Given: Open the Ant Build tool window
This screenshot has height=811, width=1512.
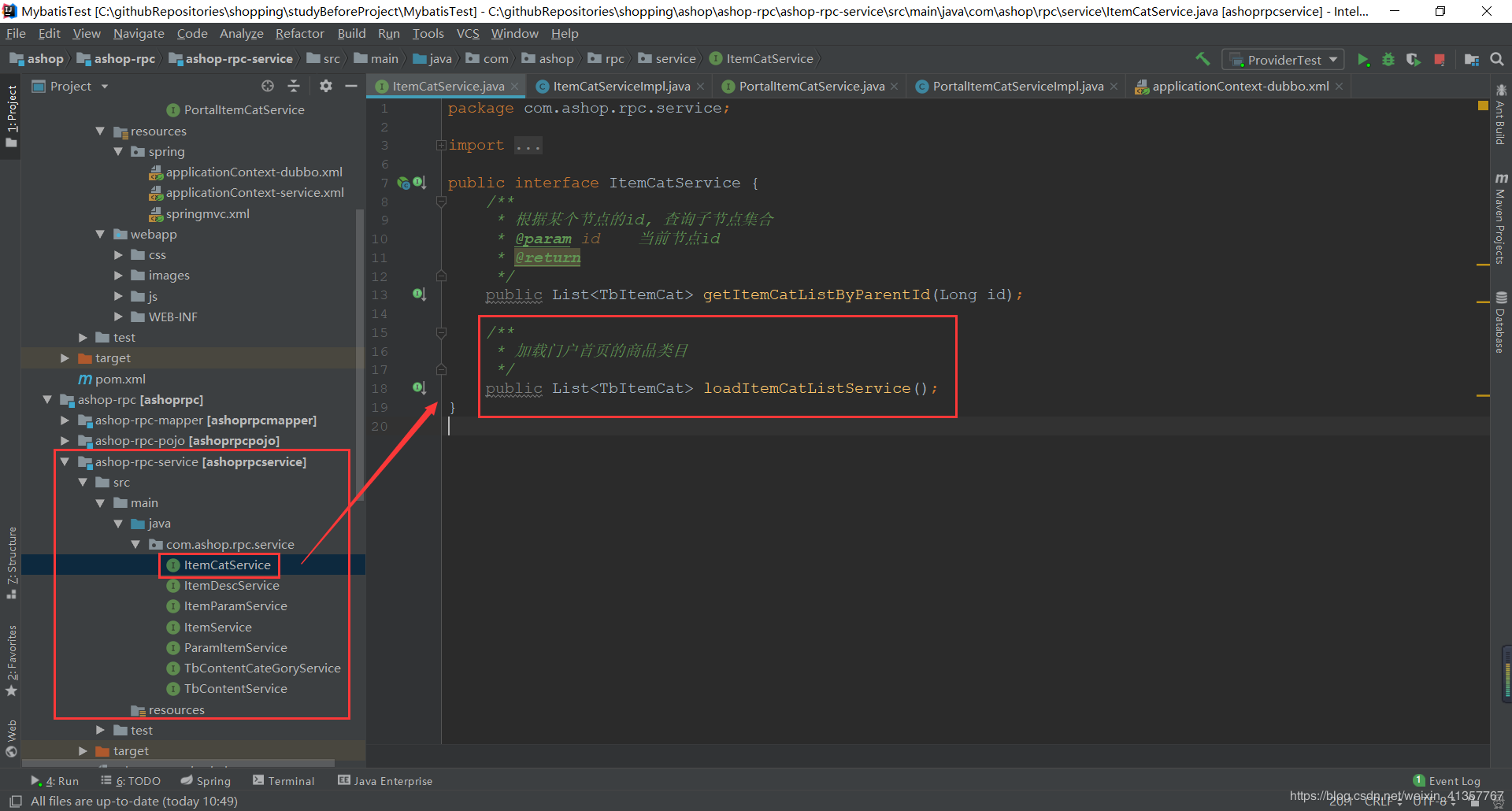Looking at the screenshot, I should (1500, 115).
